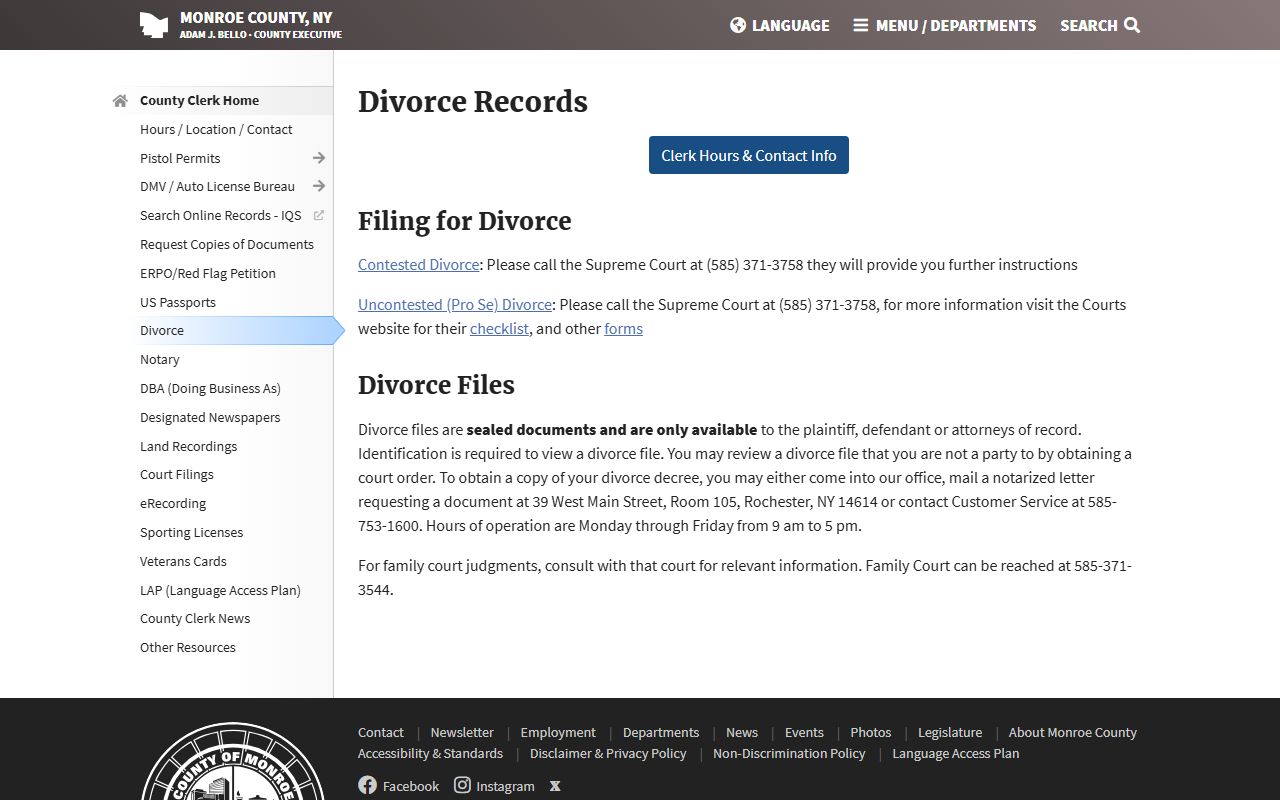
Task: Open LAP (Language Access Plan) sidebar link
Action: (x=220, y=590)
